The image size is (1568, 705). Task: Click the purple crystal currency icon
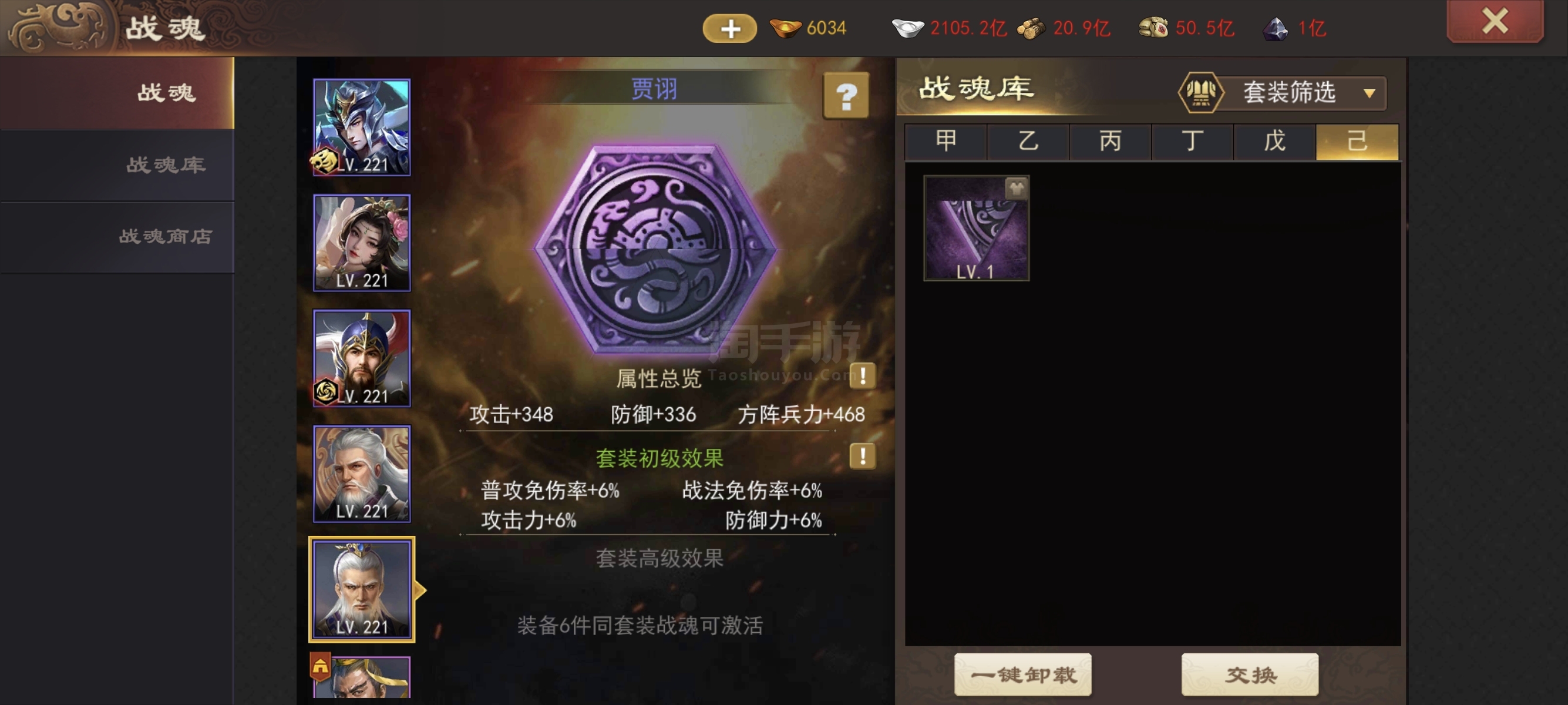coord(1275,28)
